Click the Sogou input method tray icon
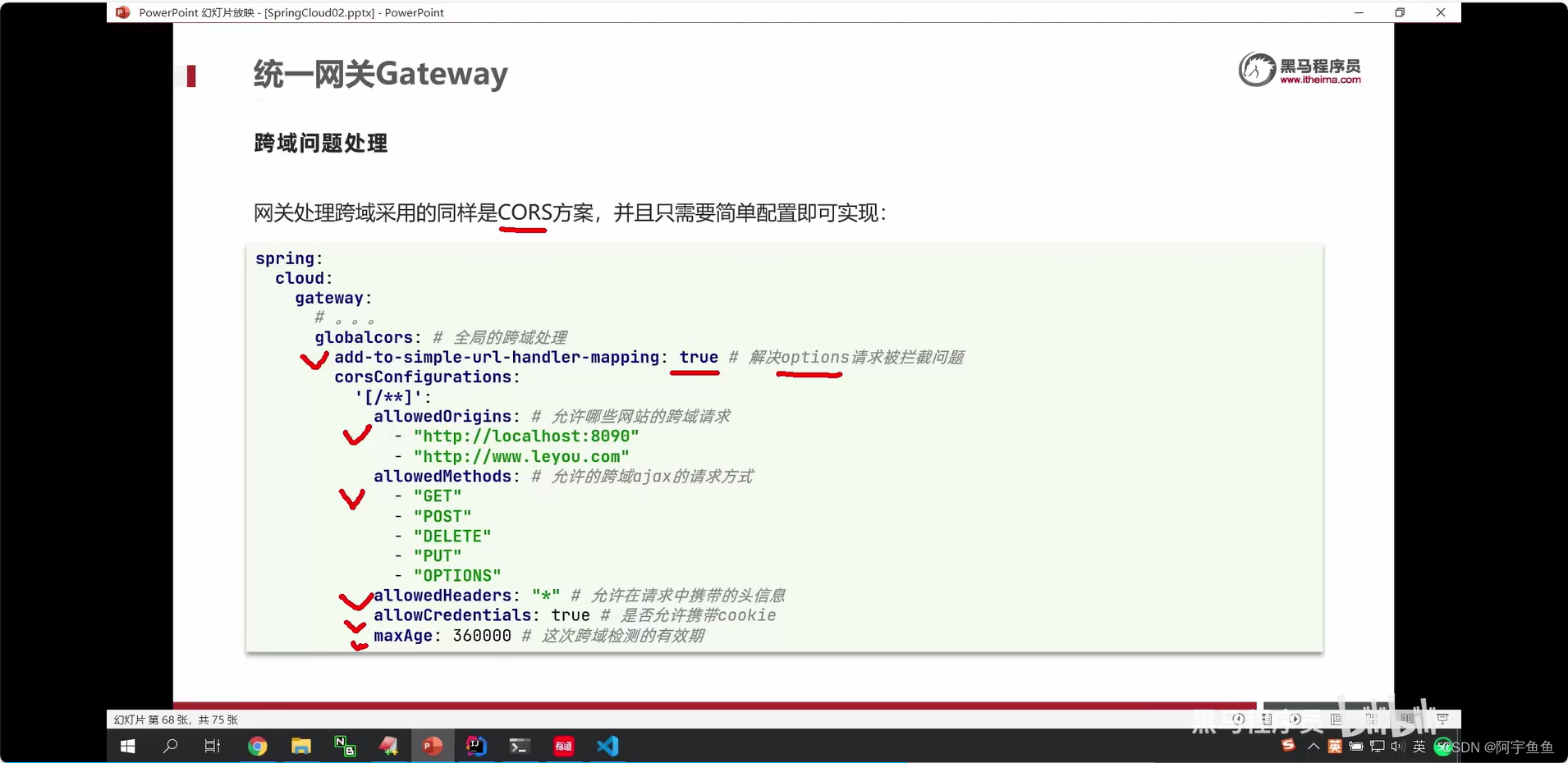The height and width of the screenshot is (763, 1568). (x=1288, y=745)
